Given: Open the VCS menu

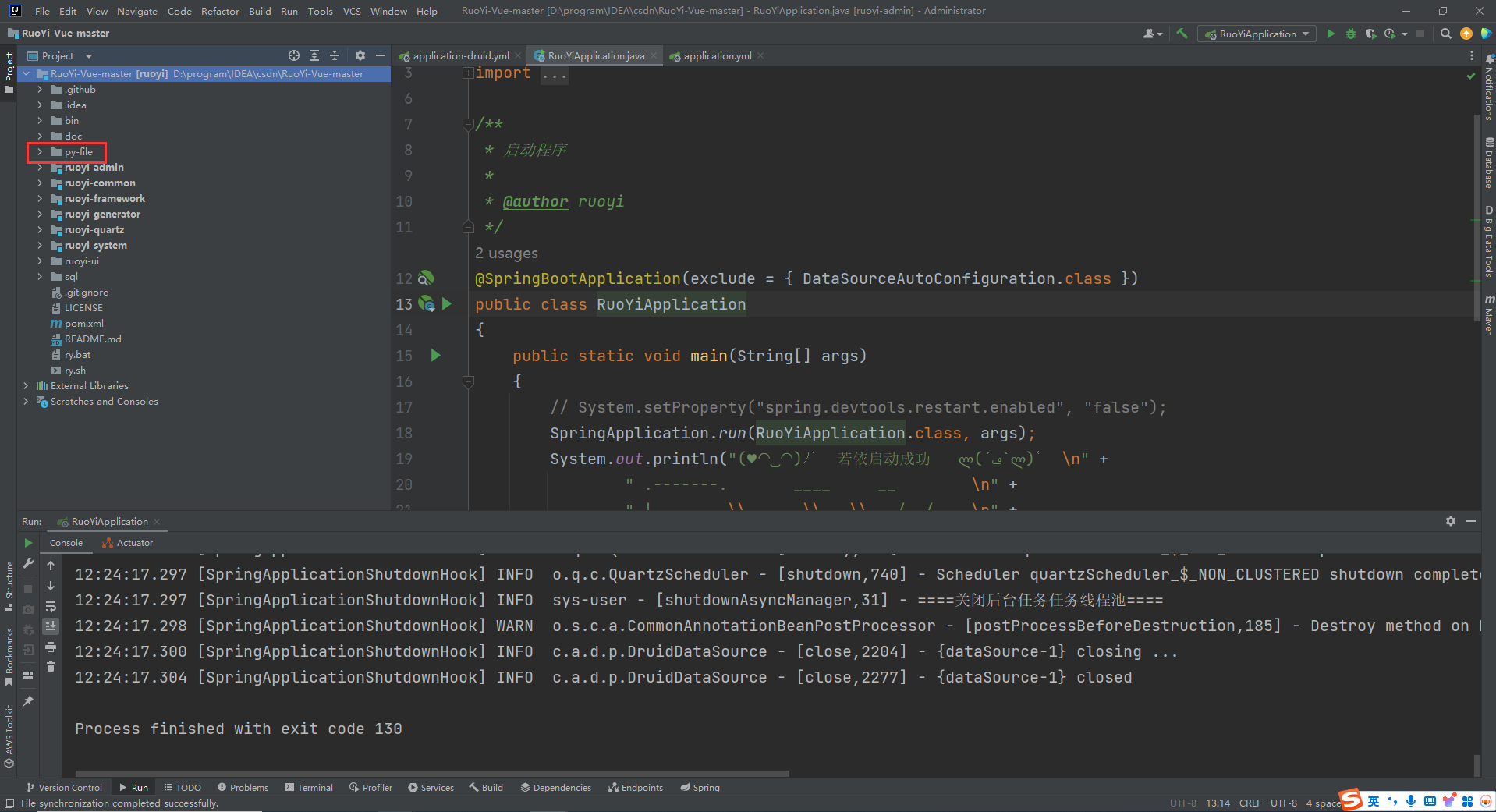Looking at the screenshot, I should 352,11.
